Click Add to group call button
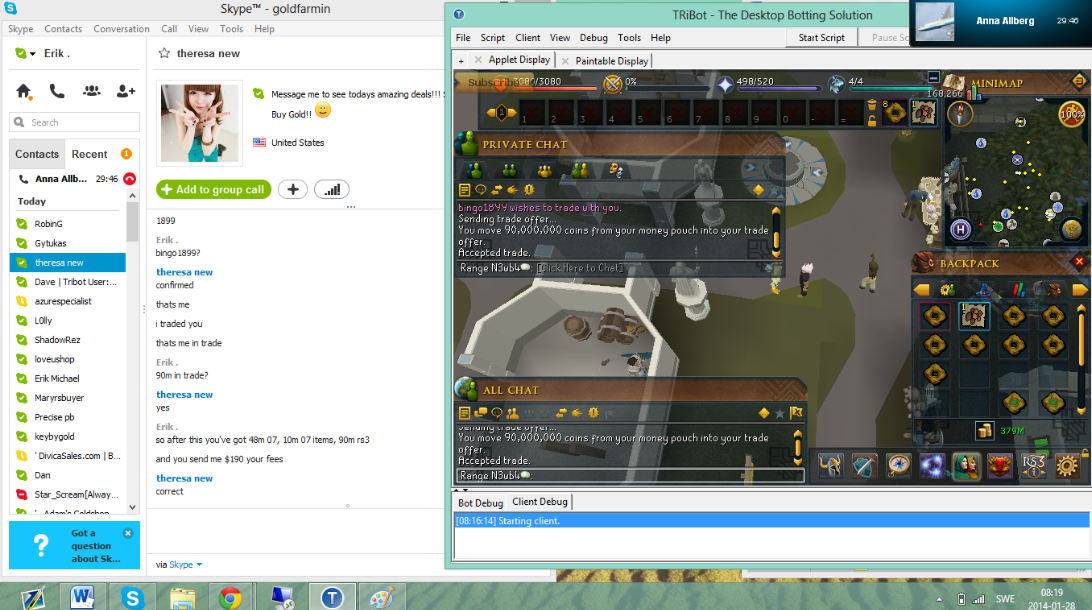This screenshot has height=610, width=1092. tap(213, 189)
